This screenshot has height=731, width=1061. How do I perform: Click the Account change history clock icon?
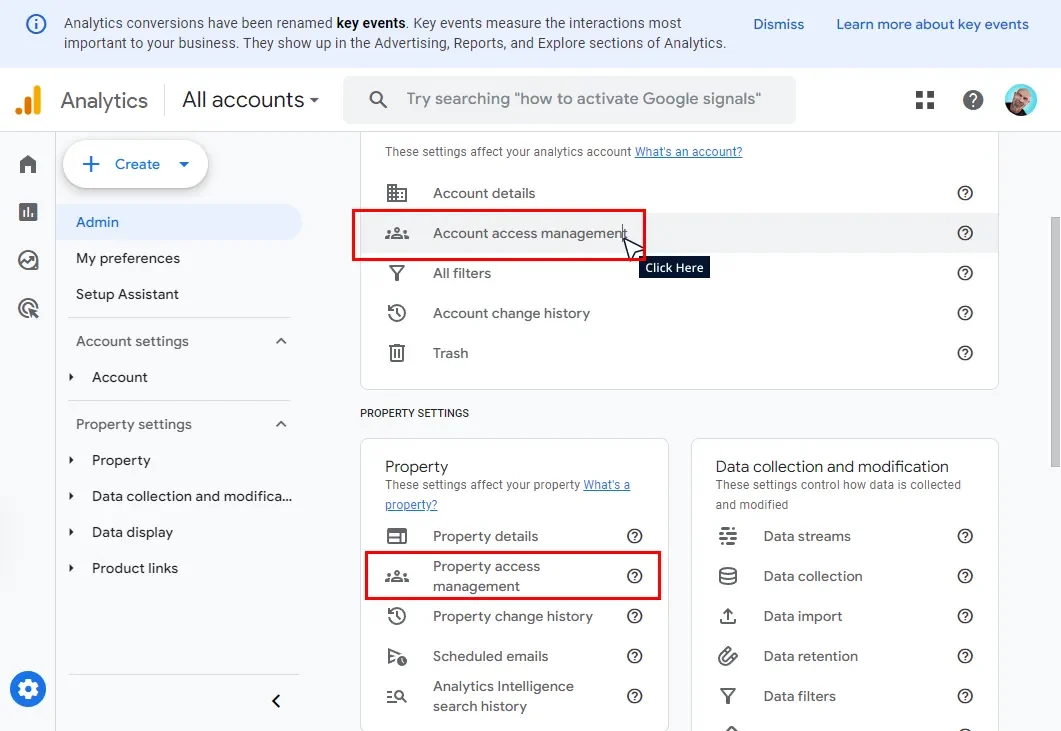coord(397,312)
